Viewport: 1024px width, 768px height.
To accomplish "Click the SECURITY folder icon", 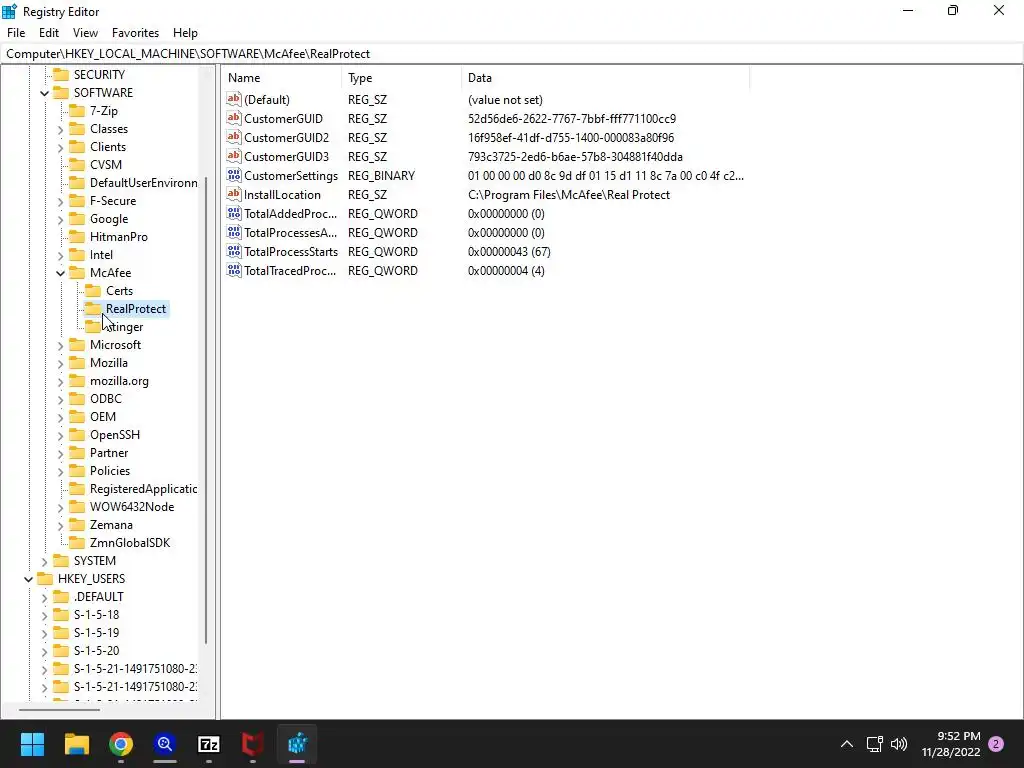I will [x=61, y=74].
